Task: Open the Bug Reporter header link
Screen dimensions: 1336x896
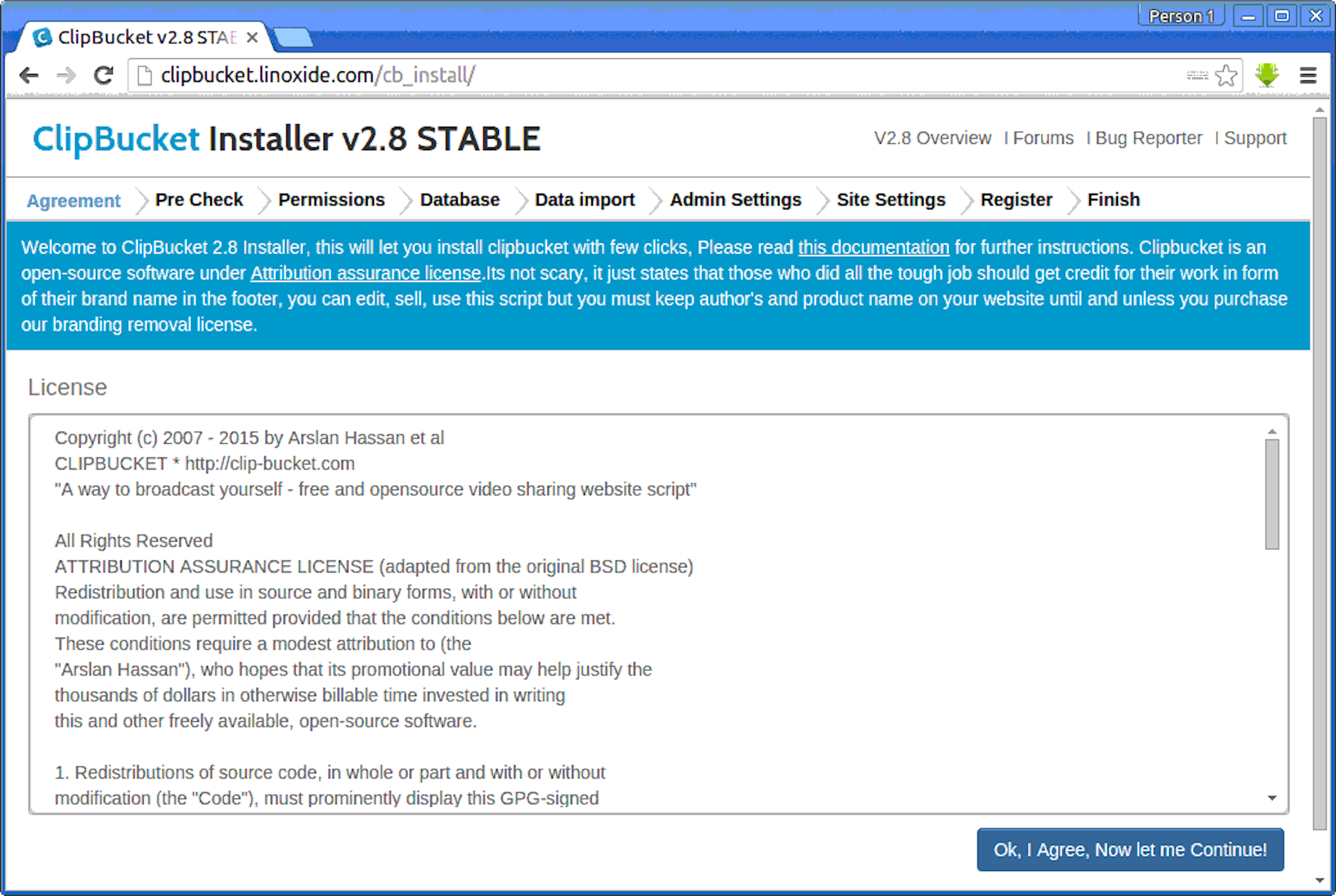Action: tap(1148, 138)
